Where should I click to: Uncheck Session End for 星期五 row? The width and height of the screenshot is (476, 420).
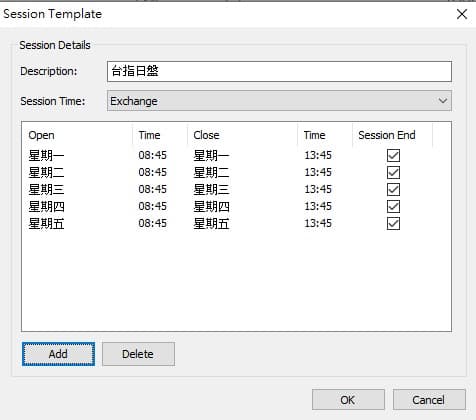click(393, 223)
